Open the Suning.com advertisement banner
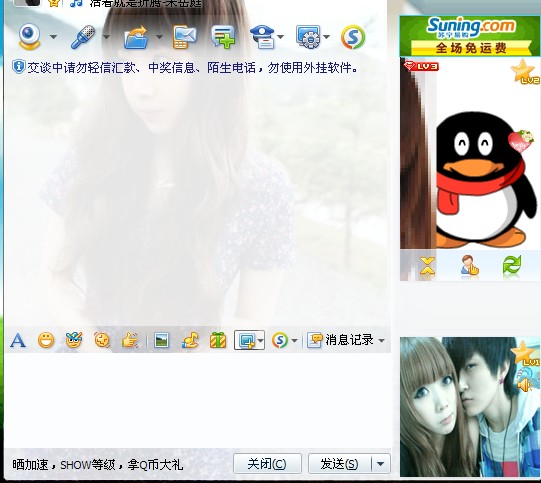 (470, 36)
